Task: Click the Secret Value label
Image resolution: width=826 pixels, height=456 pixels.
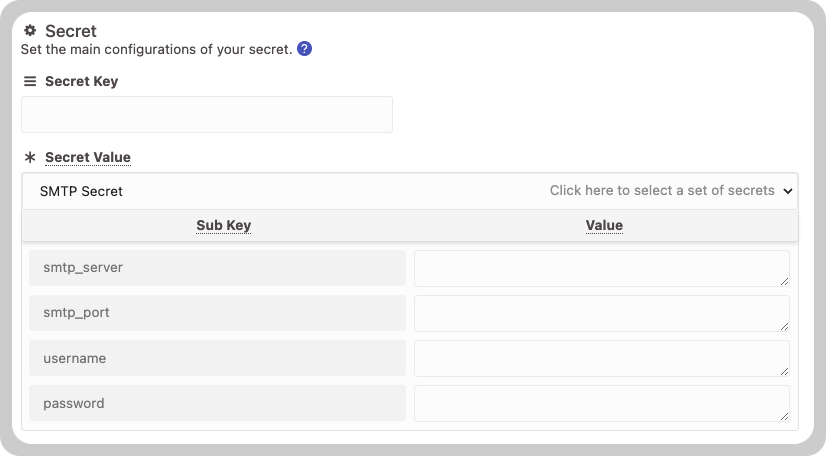Action: 88,157
